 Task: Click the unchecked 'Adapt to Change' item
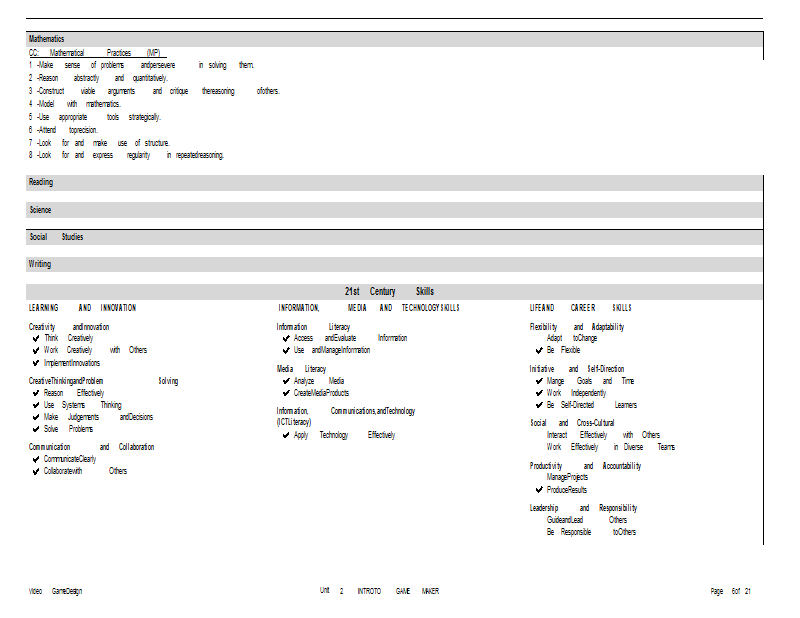point(572,338)
